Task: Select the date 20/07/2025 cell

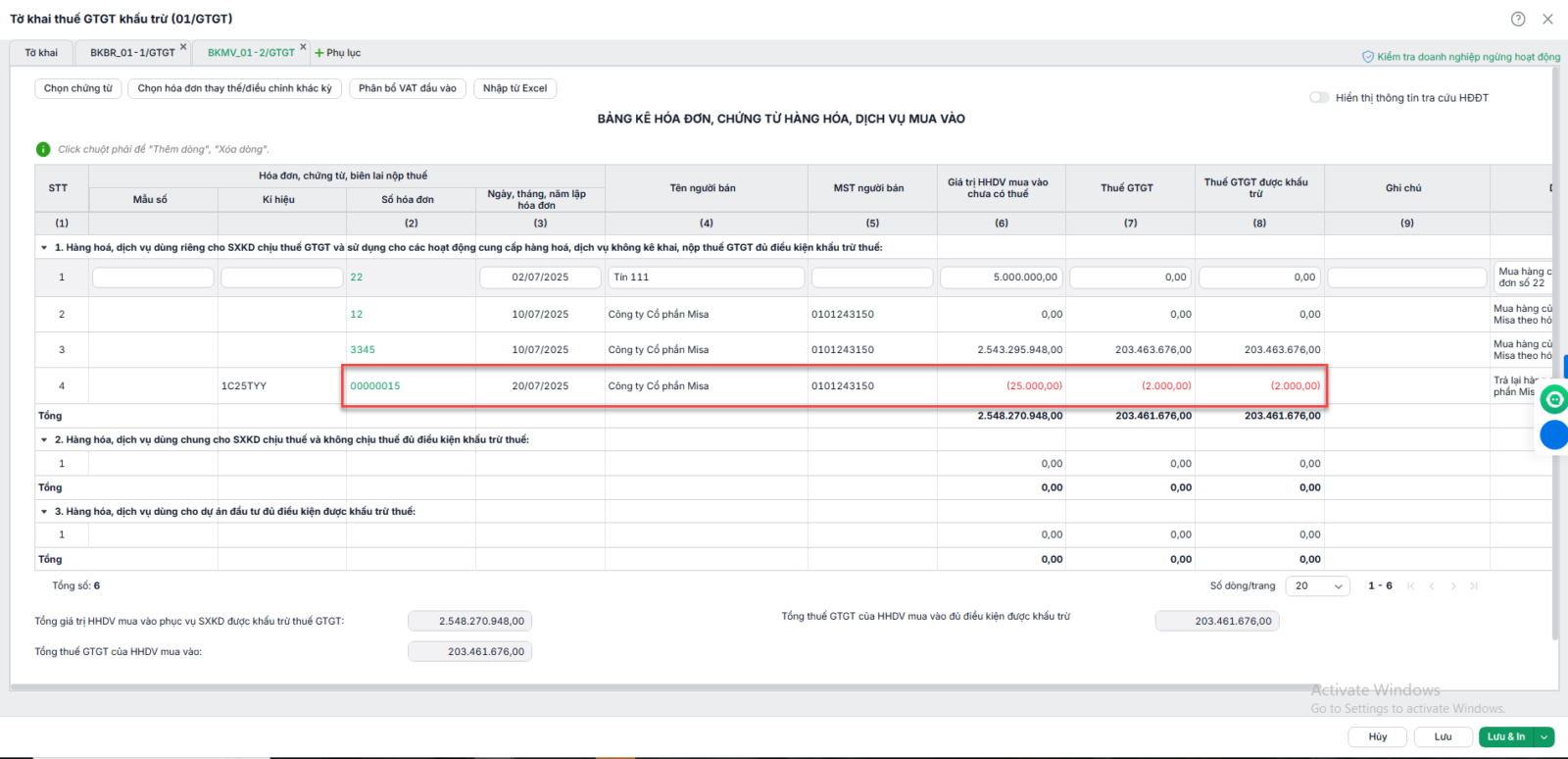Action: tap(540, 385)
